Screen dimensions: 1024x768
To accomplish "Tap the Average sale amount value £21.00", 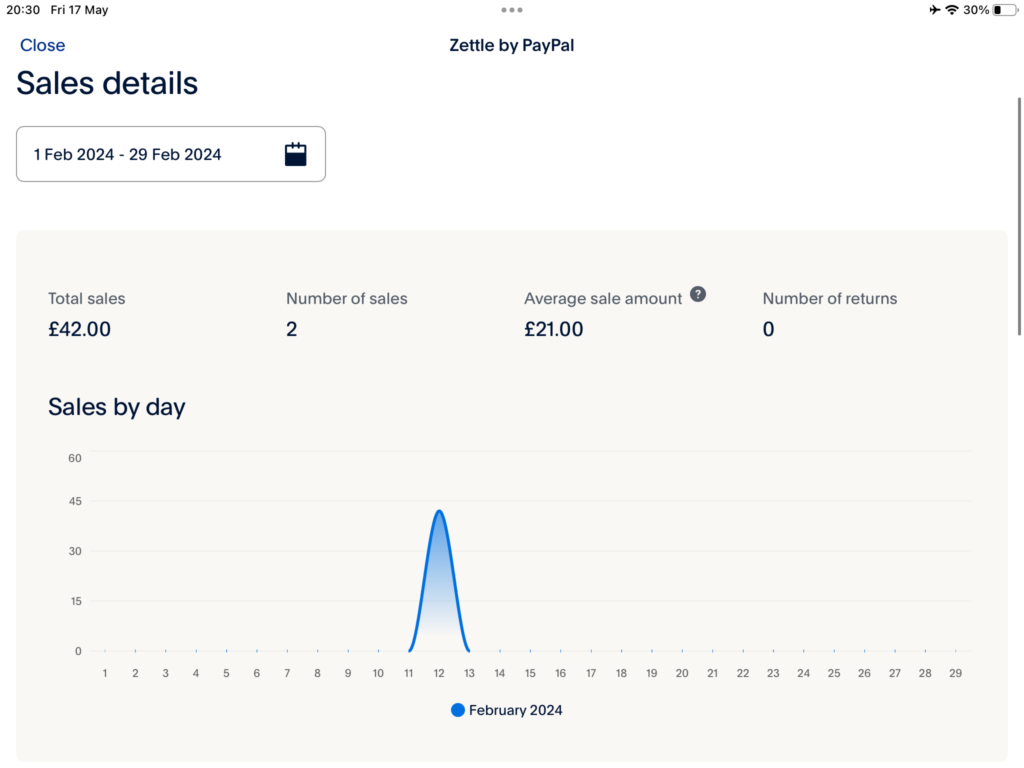I will point(553,329).
